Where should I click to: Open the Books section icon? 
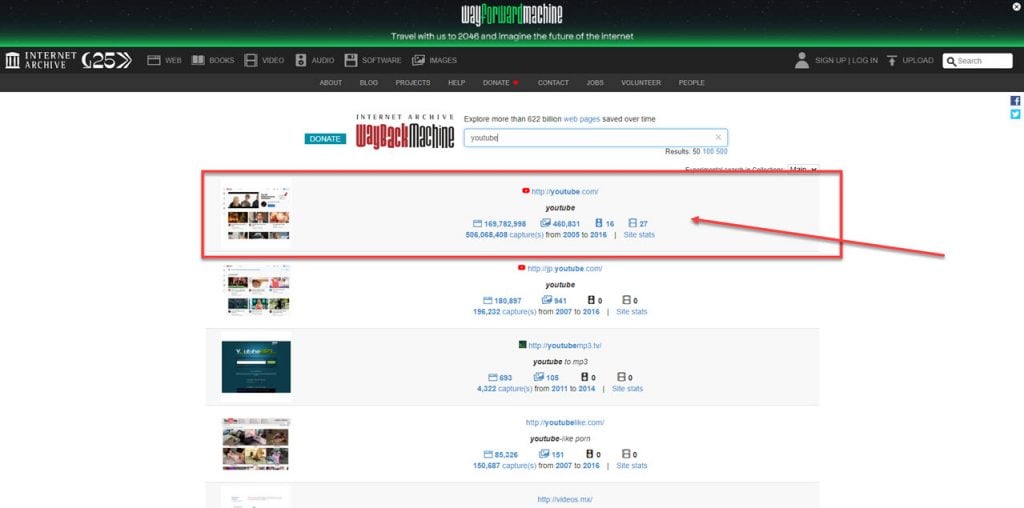coord(198,60)
